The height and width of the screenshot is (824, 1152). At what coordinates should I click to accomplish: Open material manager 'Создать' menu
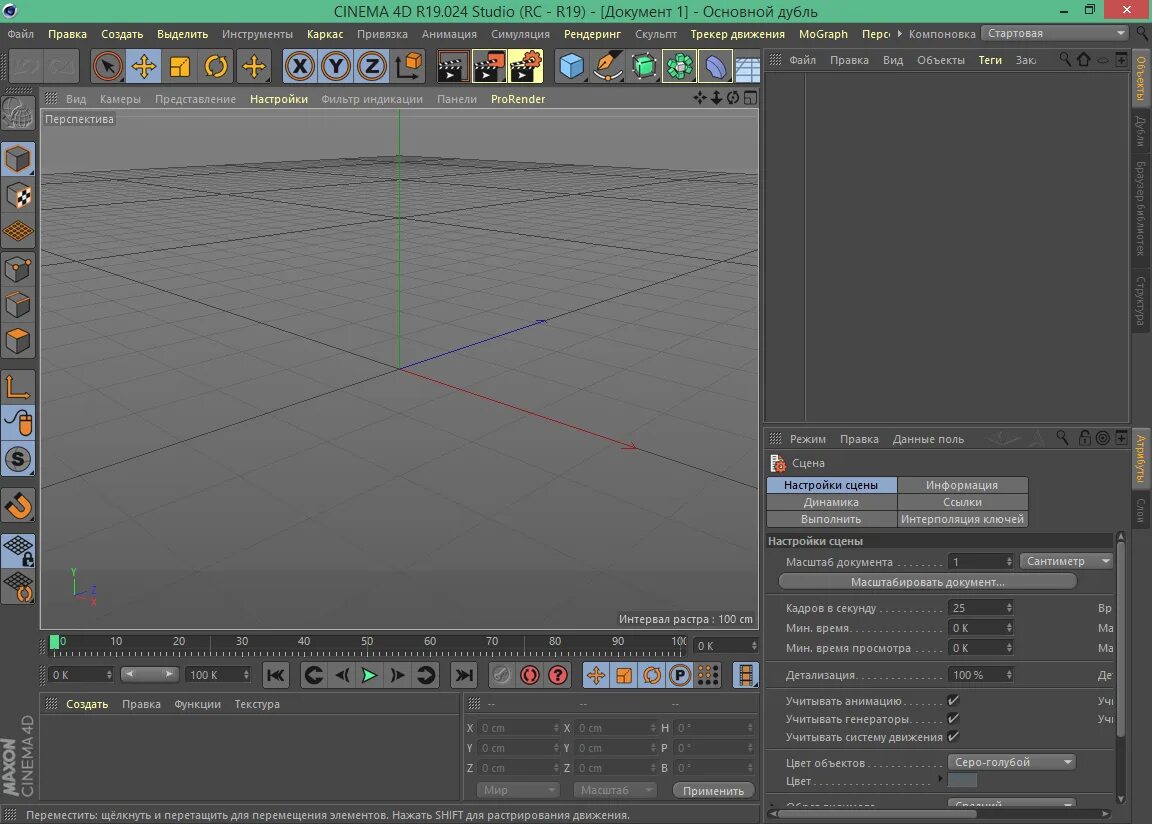(x=87, y=704)
